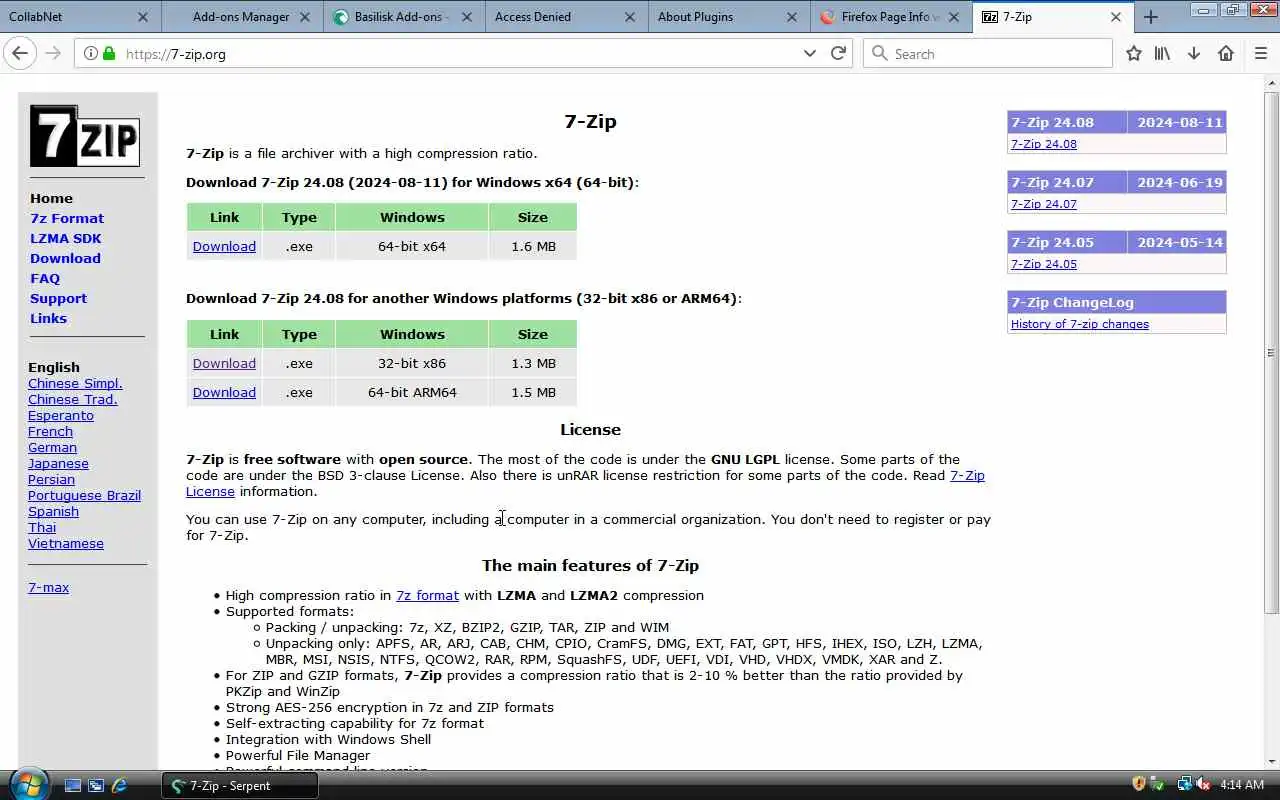Screen dimensions: 1280x800
Task: Open the Links sidebar link
Action: pos(48,318)
